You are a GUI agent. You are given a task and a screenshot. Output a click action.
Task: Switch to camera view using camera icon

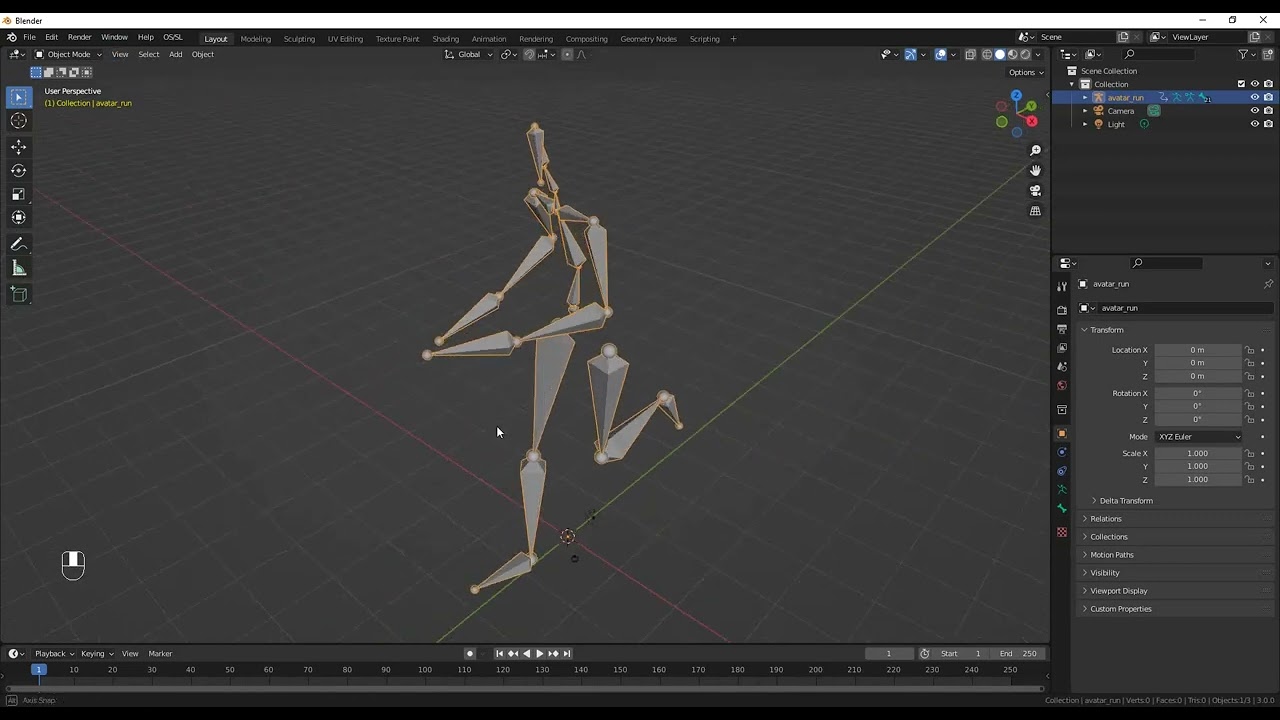tap(1035, 191)
